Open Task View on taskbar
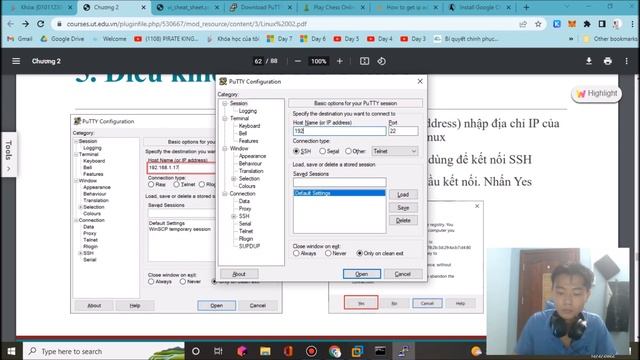The height and width of the screenshot is (360, 640). pyautogui.click(x=218, y=351)
